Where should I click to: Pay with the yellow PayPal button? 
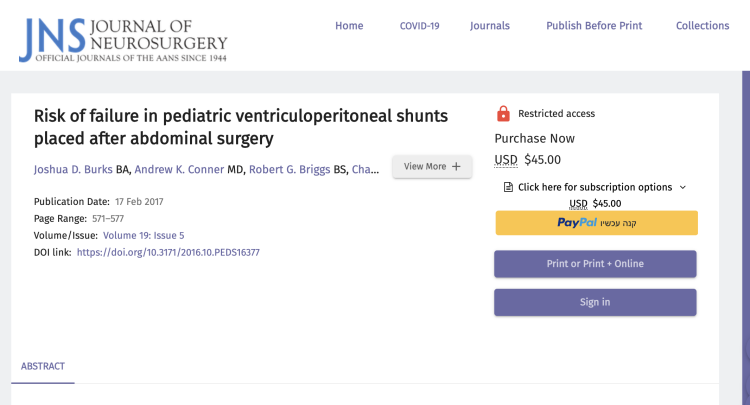596,223
